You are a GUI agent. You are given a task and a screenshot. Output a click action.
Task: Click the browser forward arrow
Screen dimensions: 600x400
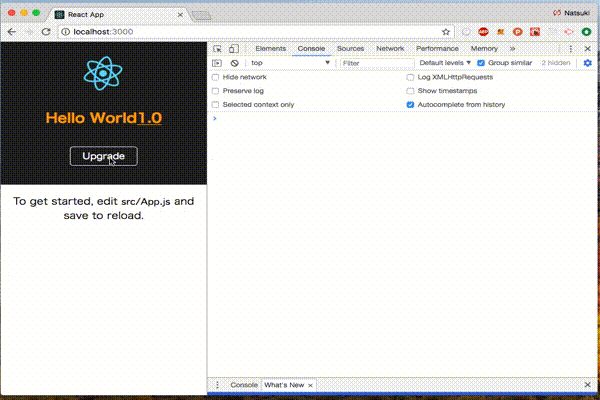[29, 32]
